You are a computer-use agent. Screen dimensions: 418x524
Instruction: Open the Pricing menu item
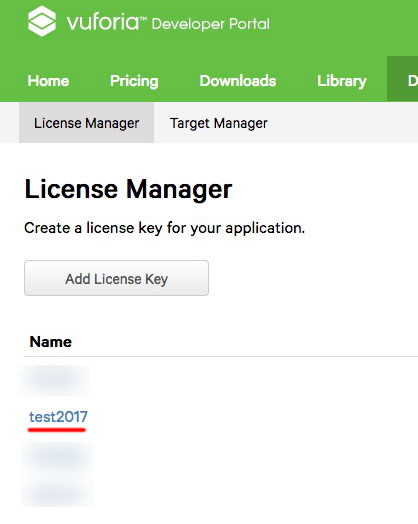point(134,81)
